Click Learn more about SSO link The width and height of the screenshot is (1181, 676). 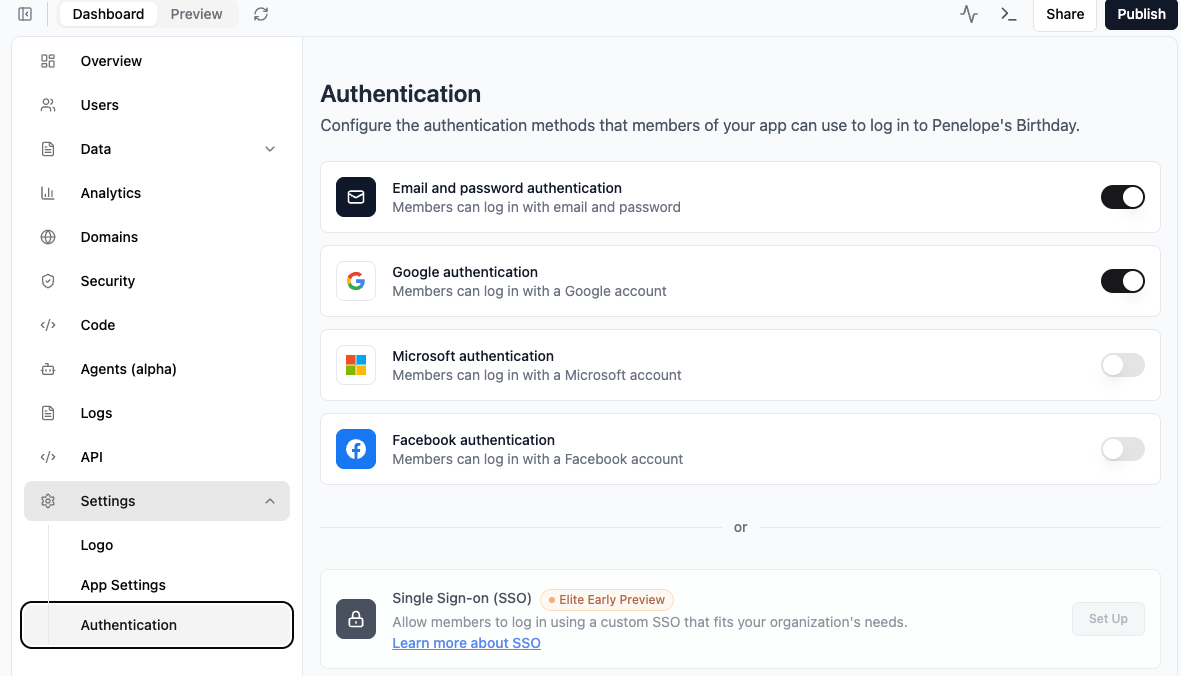pos(466,642)
